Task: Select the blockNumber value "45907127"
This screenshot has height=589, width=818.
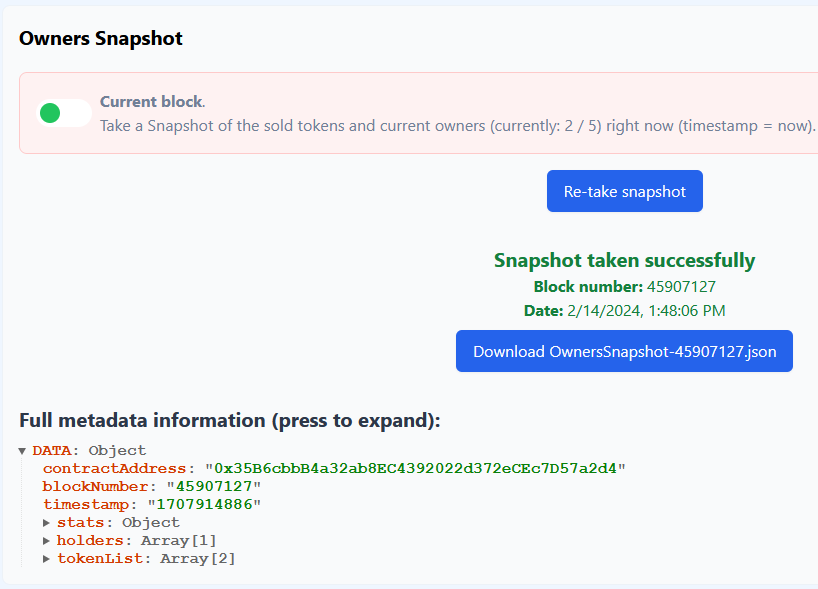Action: [x=213, y=487]
